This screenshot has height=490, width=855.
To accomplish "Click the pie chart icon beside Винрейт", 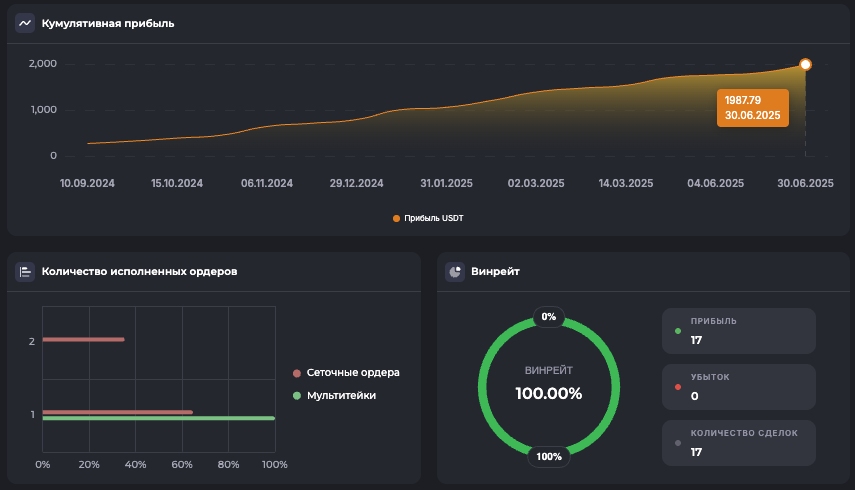I will 455,271.
